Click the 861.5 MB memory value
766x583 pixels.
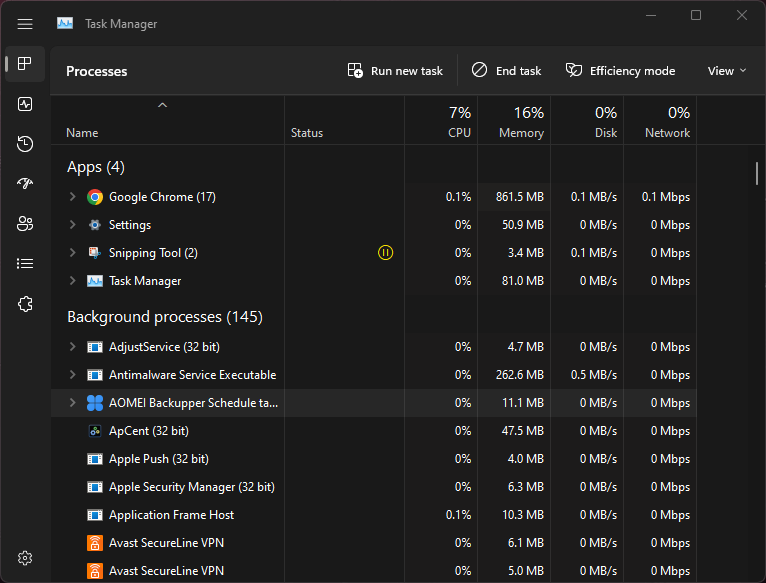pos(520,197)
